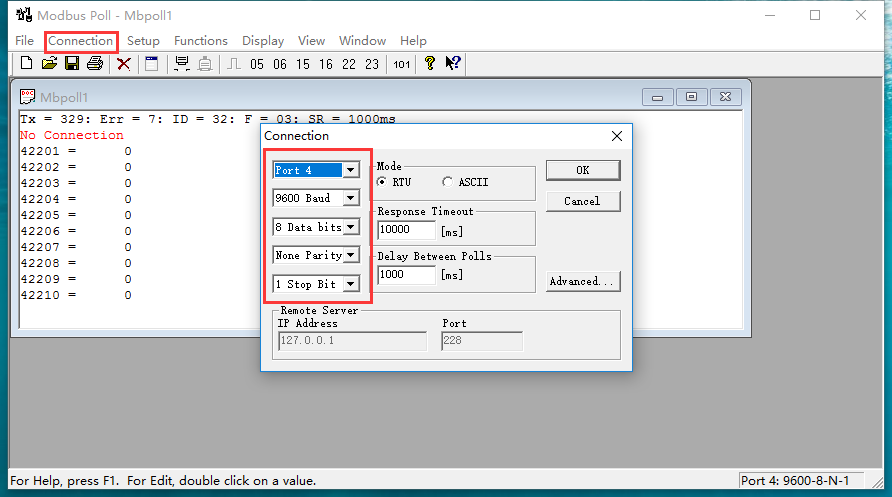Screen dimensions: 892x497
Task: Click Cancel in the Connection dialog
Action: click(x=583, y=201)
